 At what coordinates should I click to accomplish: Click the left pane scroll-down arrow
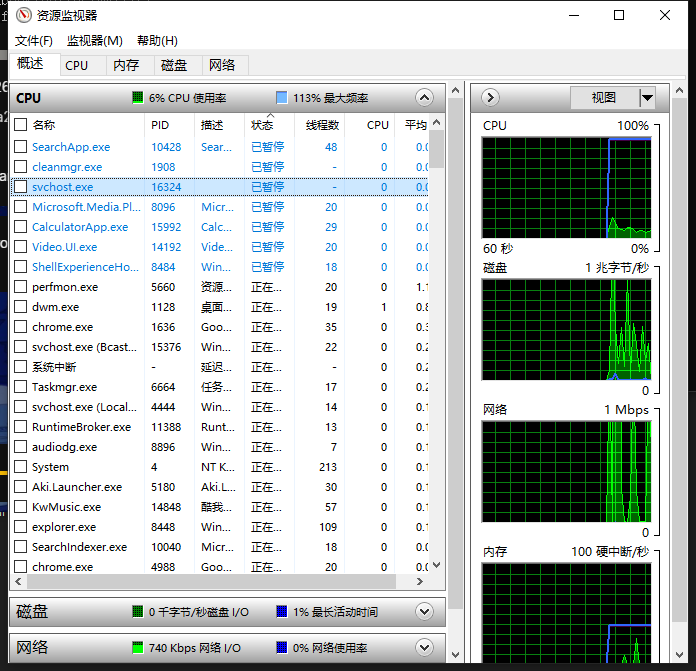pos(455,655)
